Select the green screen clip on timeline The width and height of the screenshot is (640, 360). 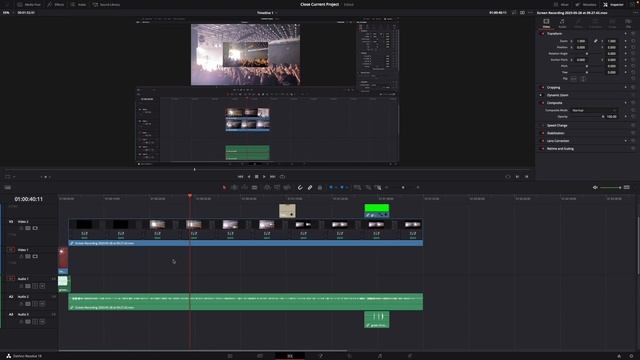tap(377, 211)
